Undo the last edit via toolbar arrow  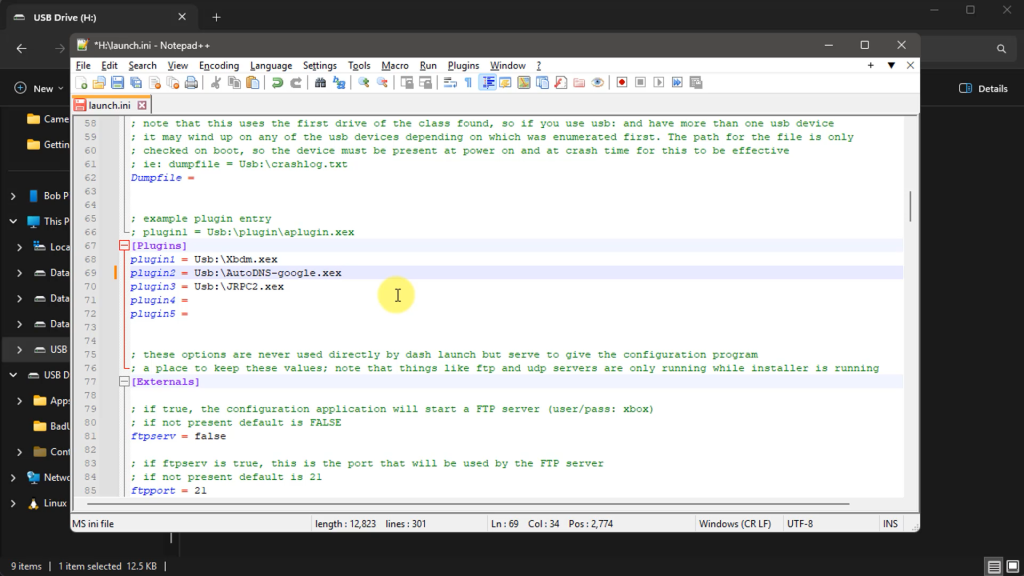click(x=277, y=83)
